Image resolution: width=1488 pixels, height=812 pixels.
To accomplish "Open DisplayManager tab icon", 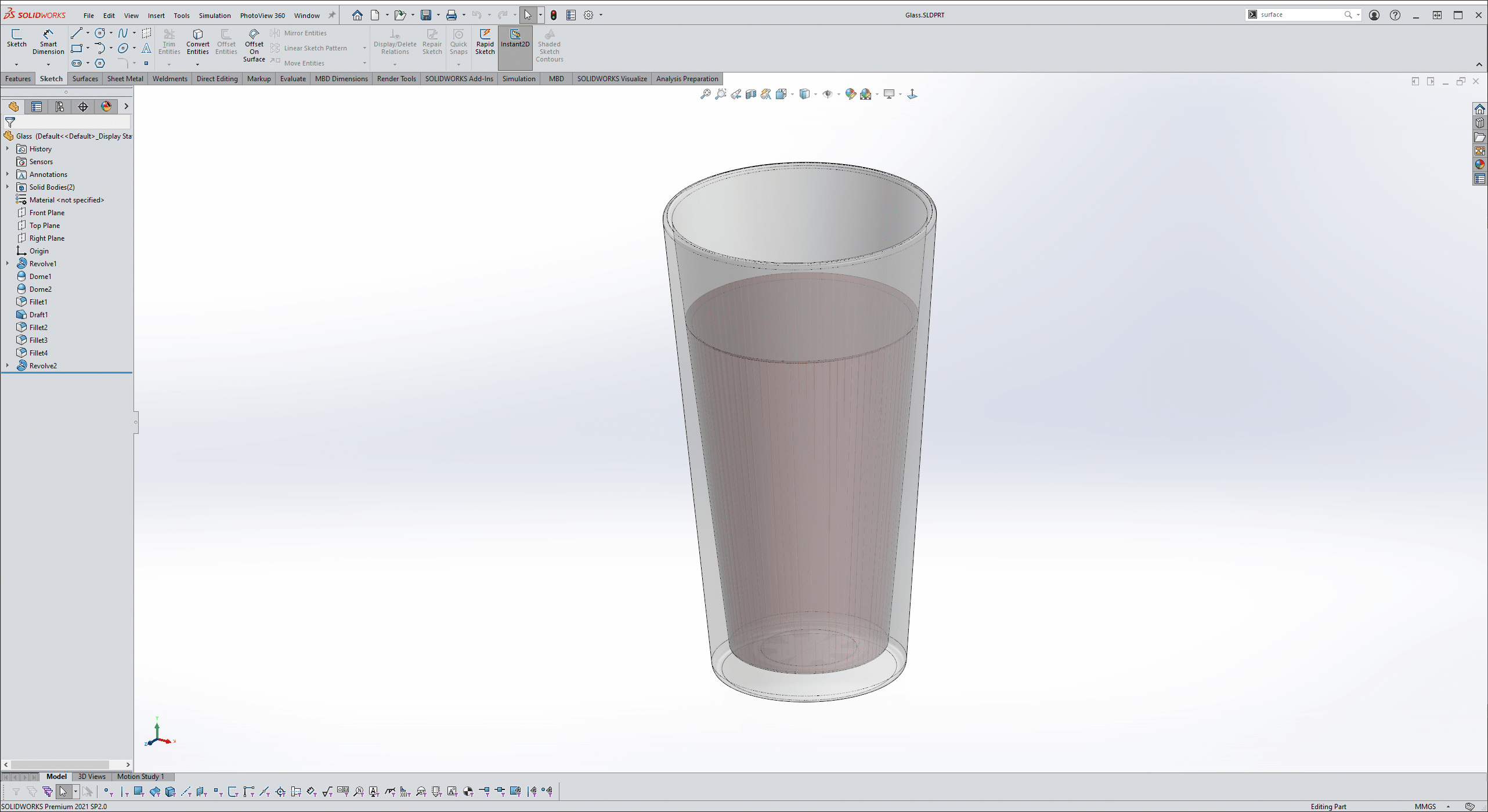I will click(x=106, y=107).
